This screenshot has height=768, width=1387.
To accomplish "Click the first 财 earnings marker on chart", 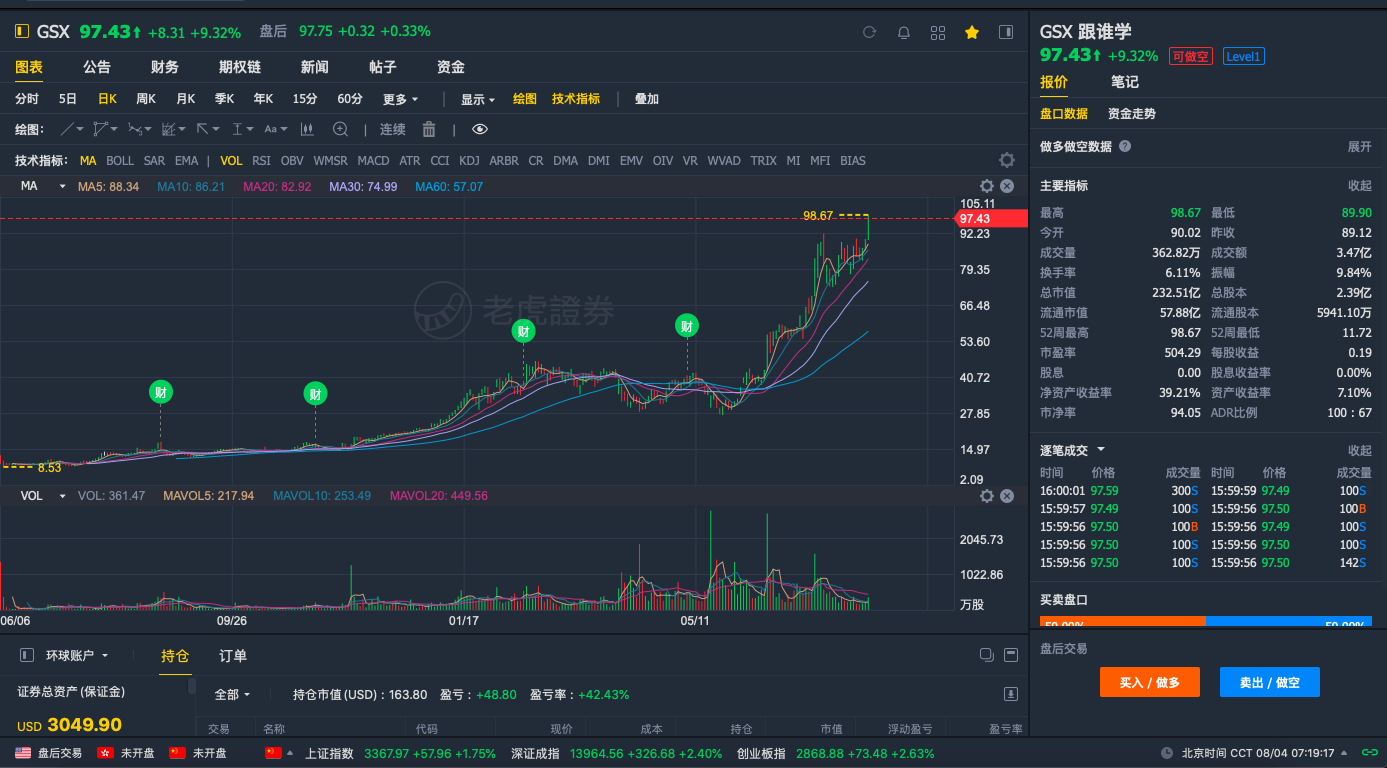I will click(160, 393).
